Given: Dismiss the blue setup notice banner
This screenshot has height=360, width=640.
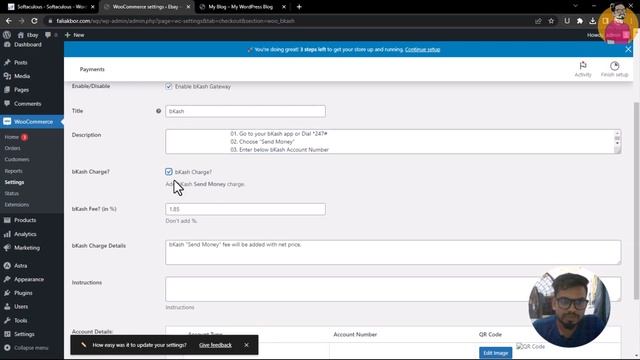Looking at the screenshot, I should [x=628, y=49].
